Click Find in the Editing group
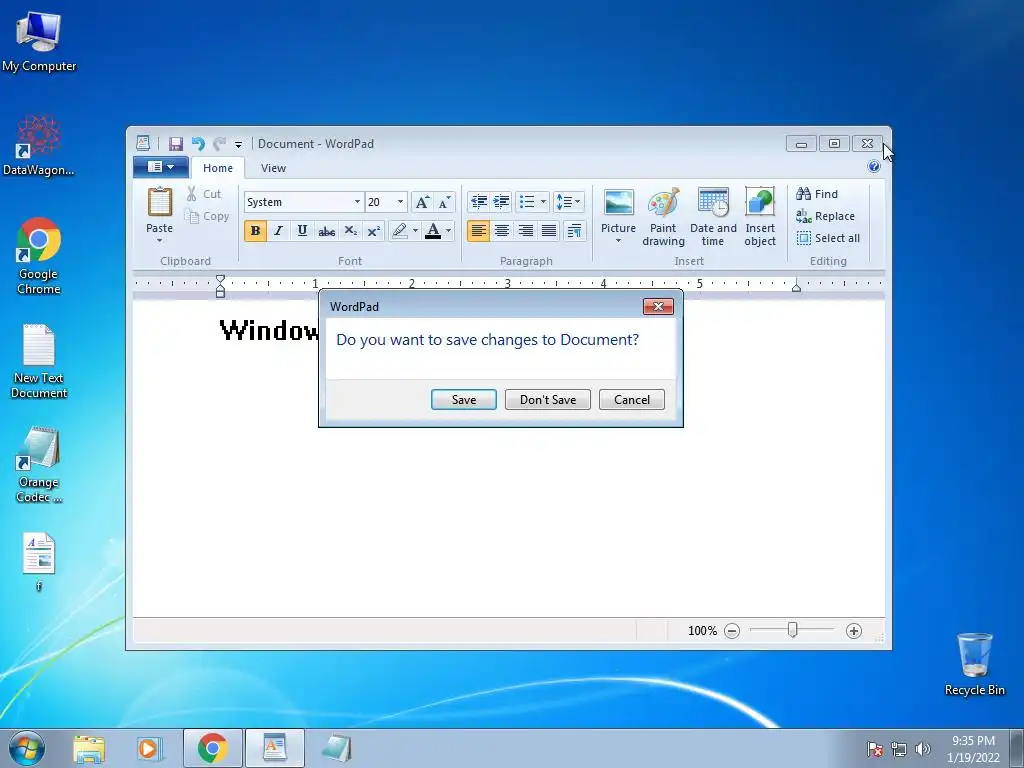The image size is (1024, 768). click(x=817, y=194)
